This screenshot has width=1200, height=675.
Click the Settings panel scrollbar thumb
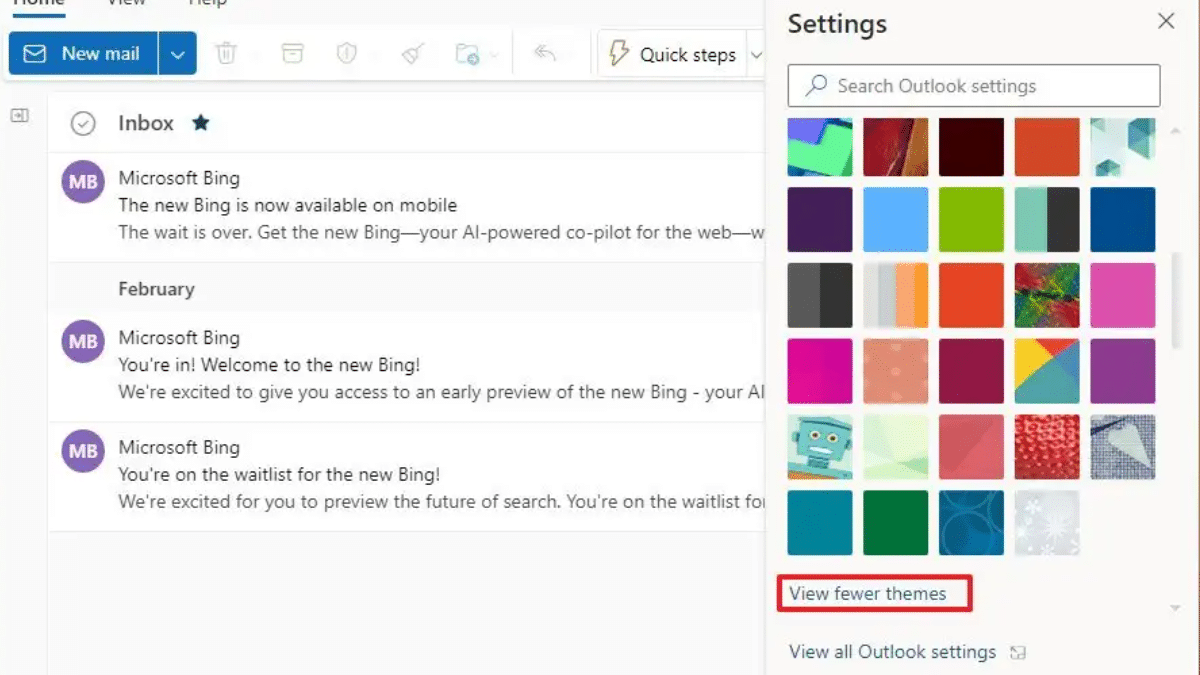click(1176, 299)
